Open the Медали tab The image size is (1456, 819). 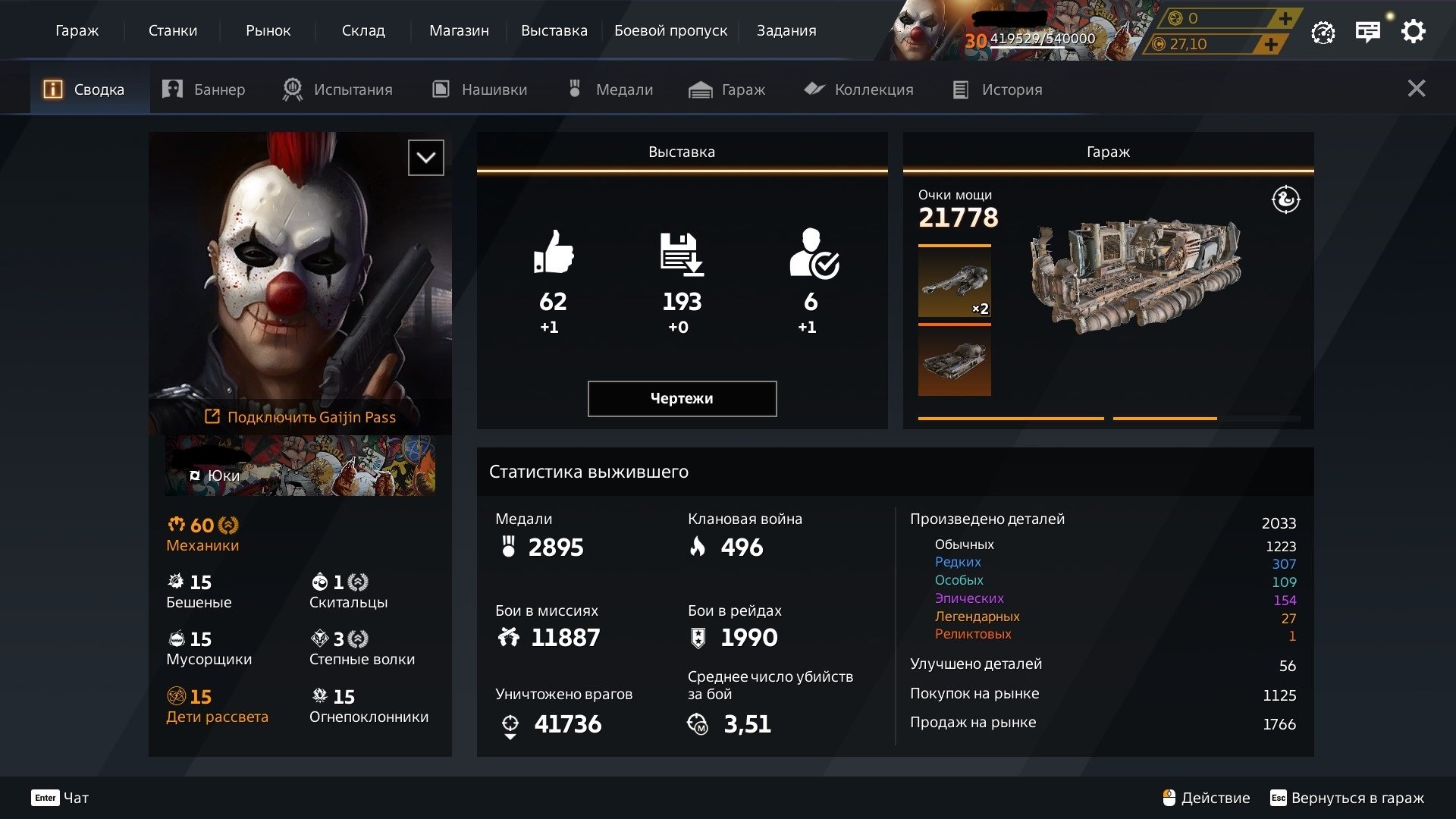[x=610, y=89]
